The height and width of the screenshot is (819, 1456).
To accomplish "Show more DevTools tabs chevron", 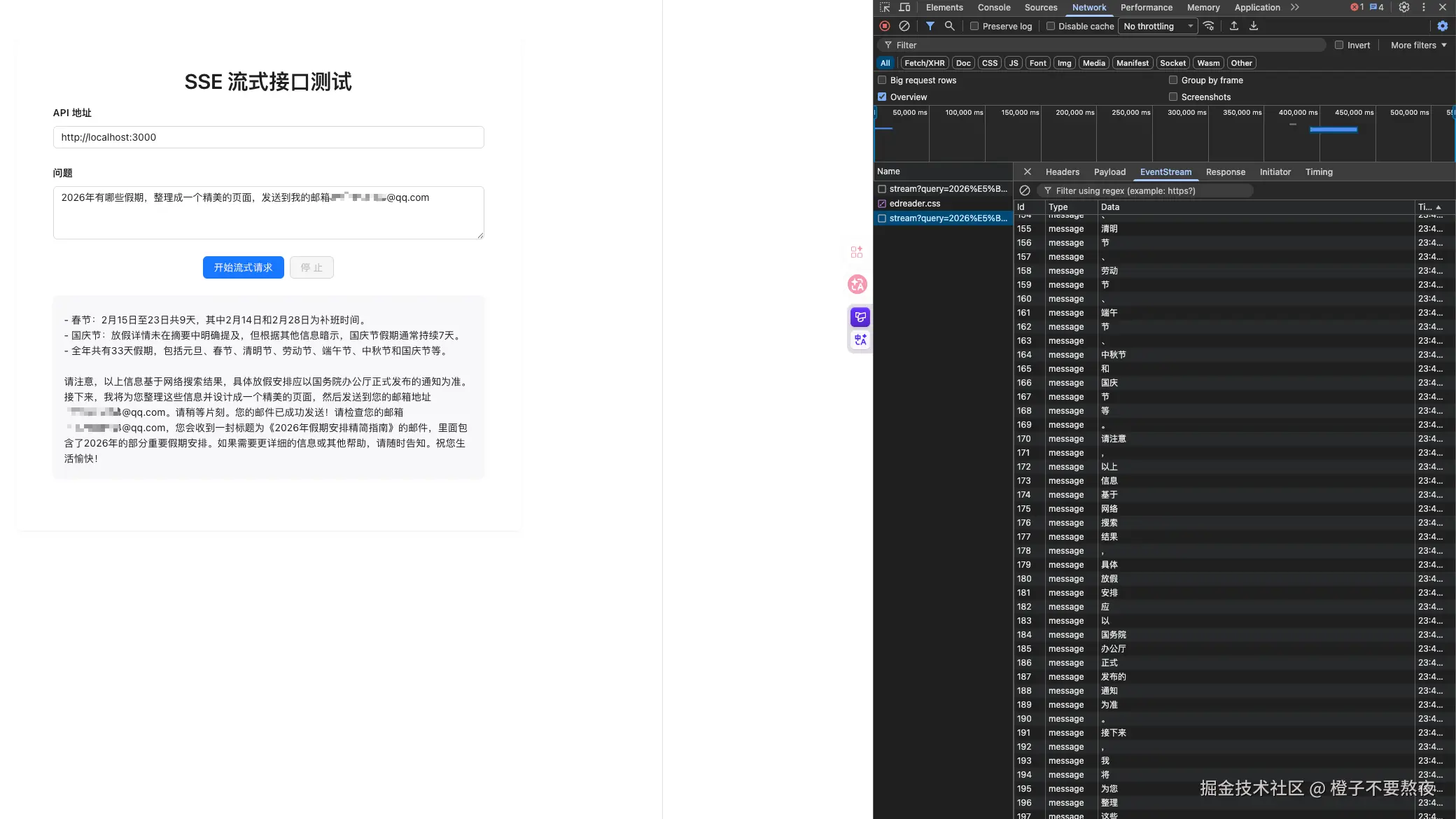I will (1295, 7).
